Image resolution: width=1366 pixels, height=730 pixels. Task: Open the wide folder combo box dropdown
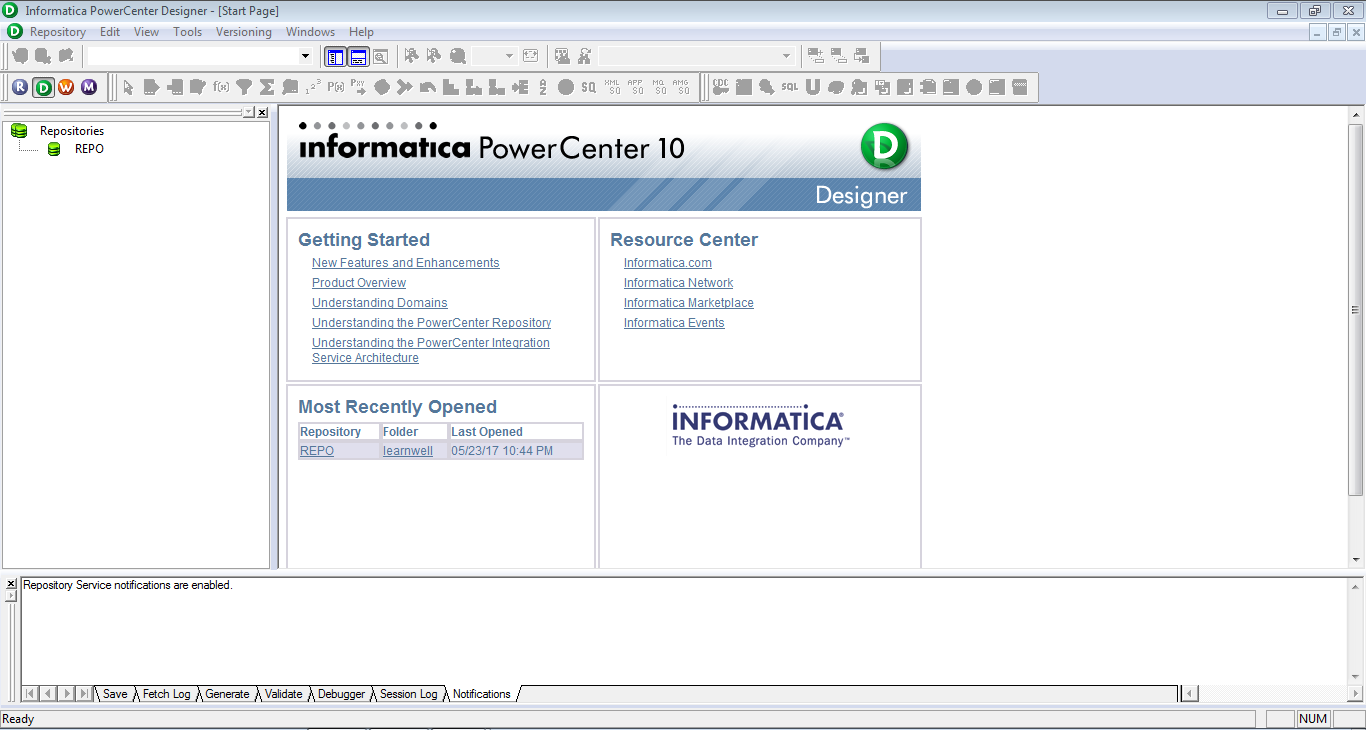click(x=306, y=56)
